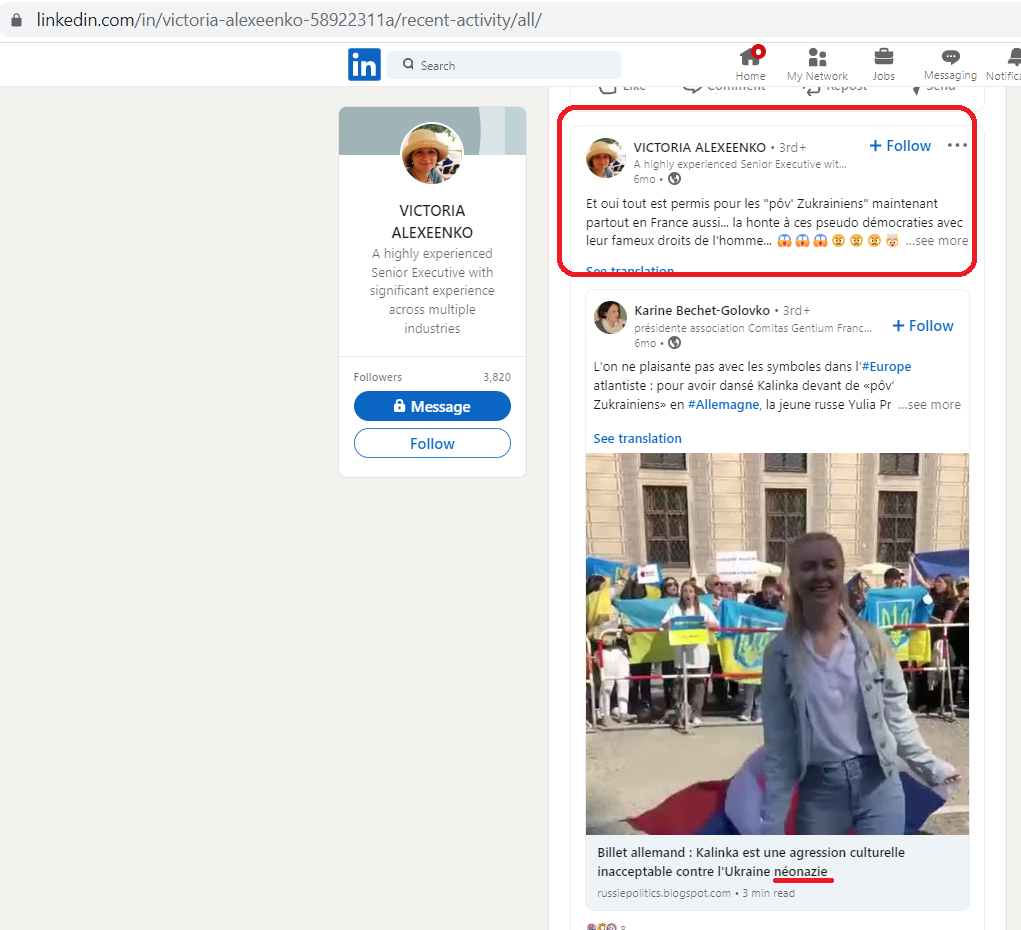Click the browser address bar lock icon
This screenshot has width=1021, height=930.
(16, 20)
